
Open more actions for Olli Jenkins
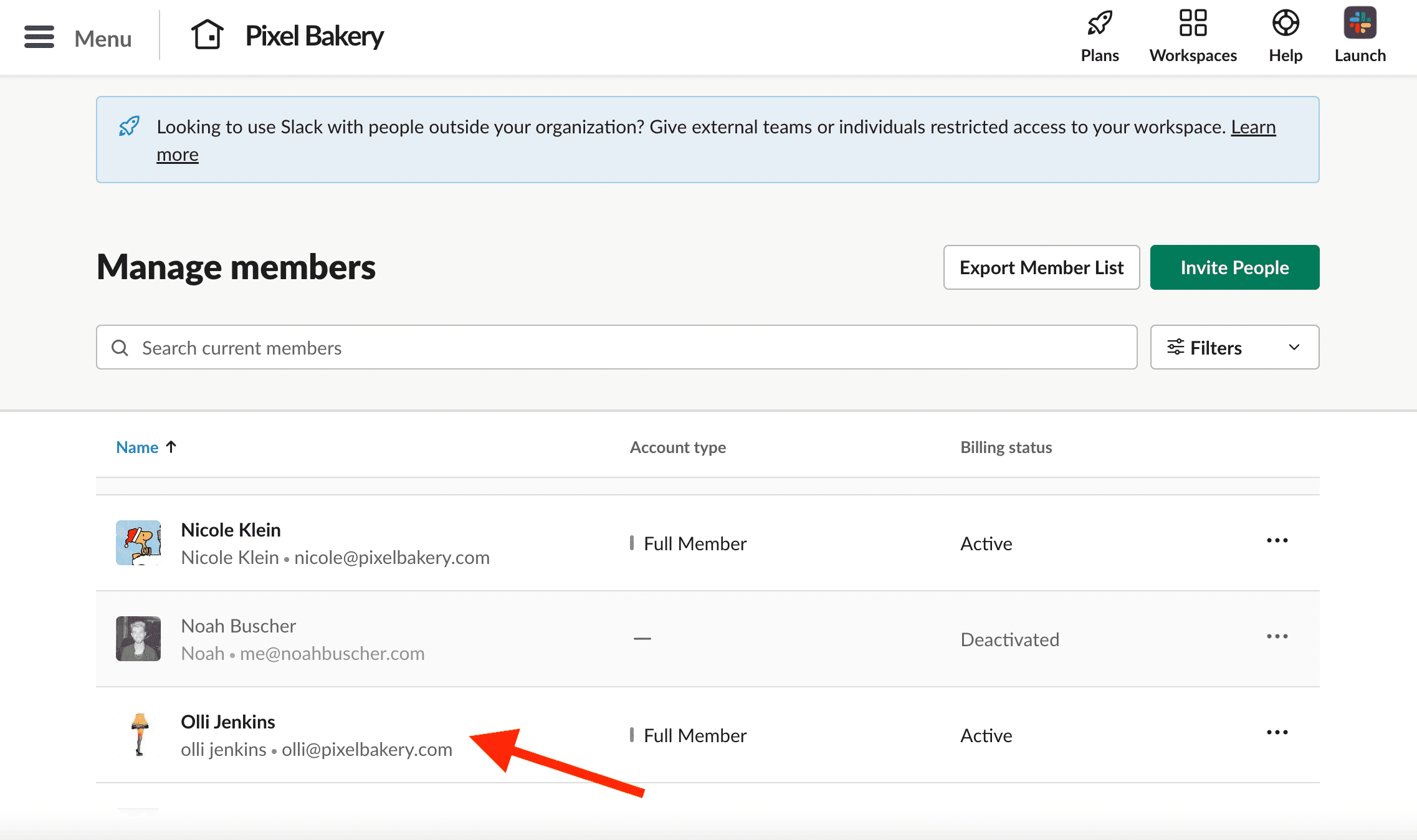pyautogui.click(x=1277, y=733)
